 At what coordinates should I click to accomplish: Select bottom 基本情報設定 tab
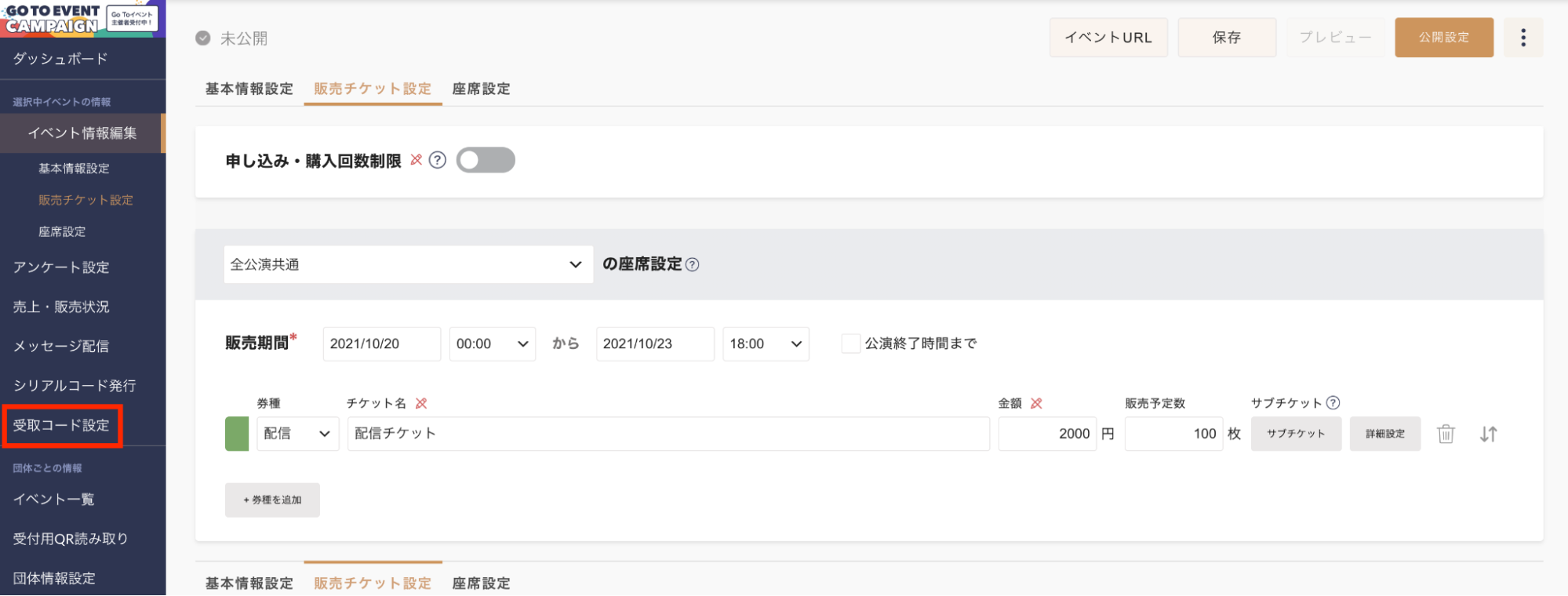point(249,583)
